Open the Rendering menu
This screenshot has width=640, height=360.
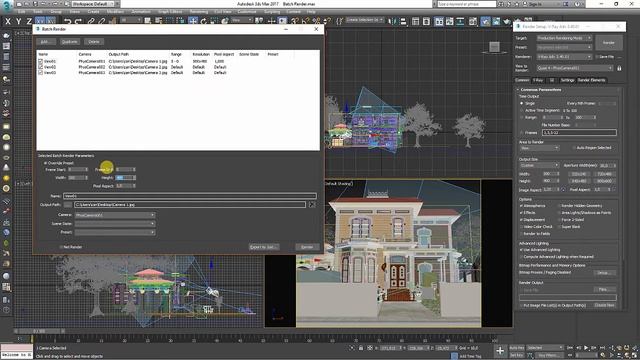click(198, 12)
